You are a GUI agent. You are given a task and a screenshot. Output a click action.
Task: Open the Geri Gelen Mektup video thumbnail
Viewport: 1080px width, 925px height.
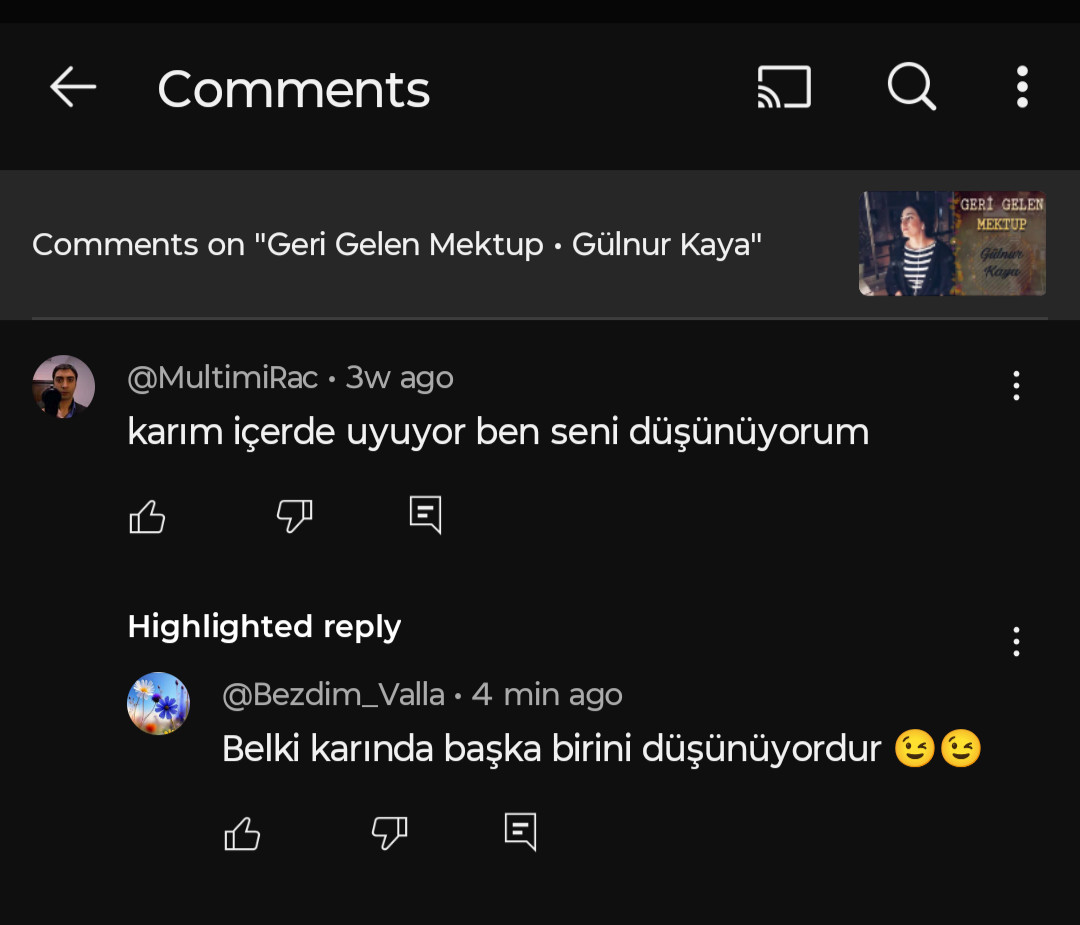pyautogui.click(x=952, y=244)
